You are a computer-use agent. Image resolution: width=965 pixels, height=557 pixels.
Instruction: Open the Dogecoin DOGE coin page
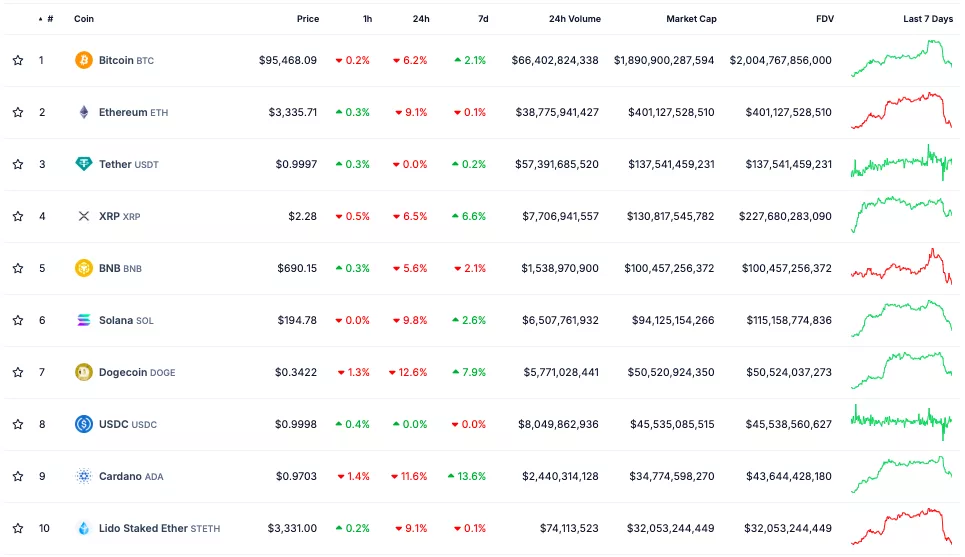tap(137, 372)
